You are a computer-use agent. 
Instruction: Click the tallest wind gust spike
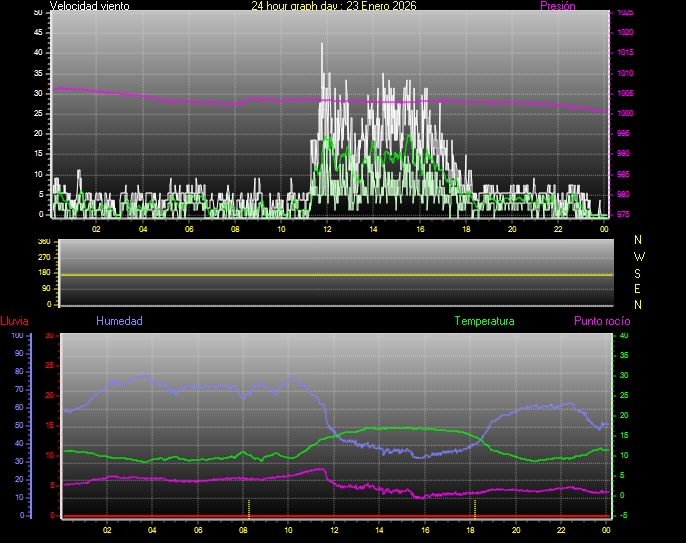pos(322,46)
